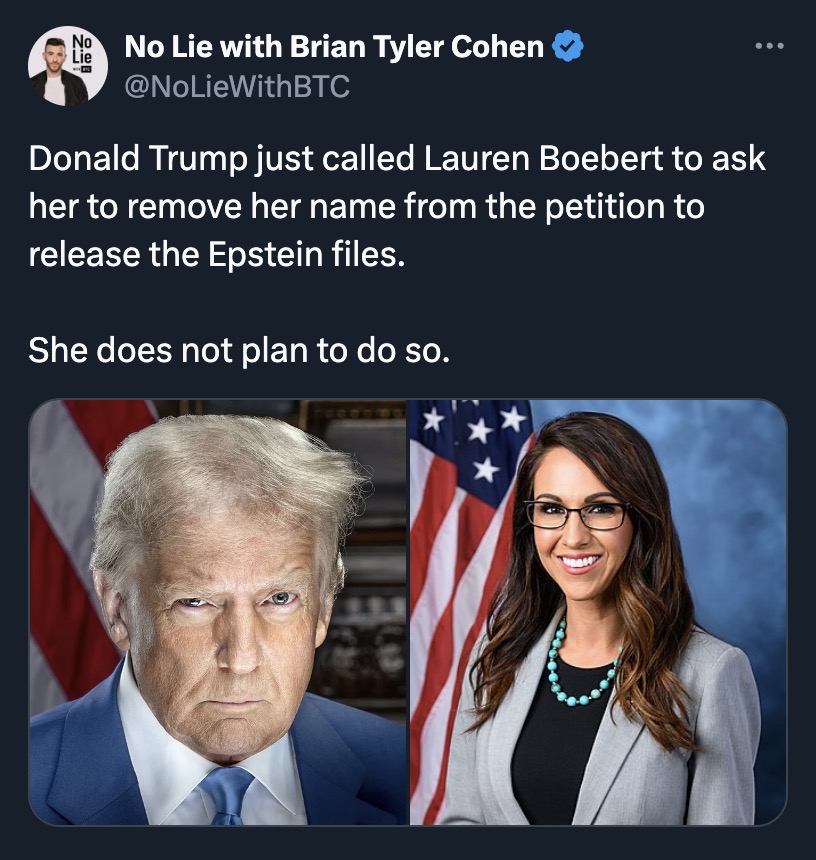Viewport: 816px width, 860px height.
Task: Click the blue verified checkmark badge
Action: click(x=568, y=46)
